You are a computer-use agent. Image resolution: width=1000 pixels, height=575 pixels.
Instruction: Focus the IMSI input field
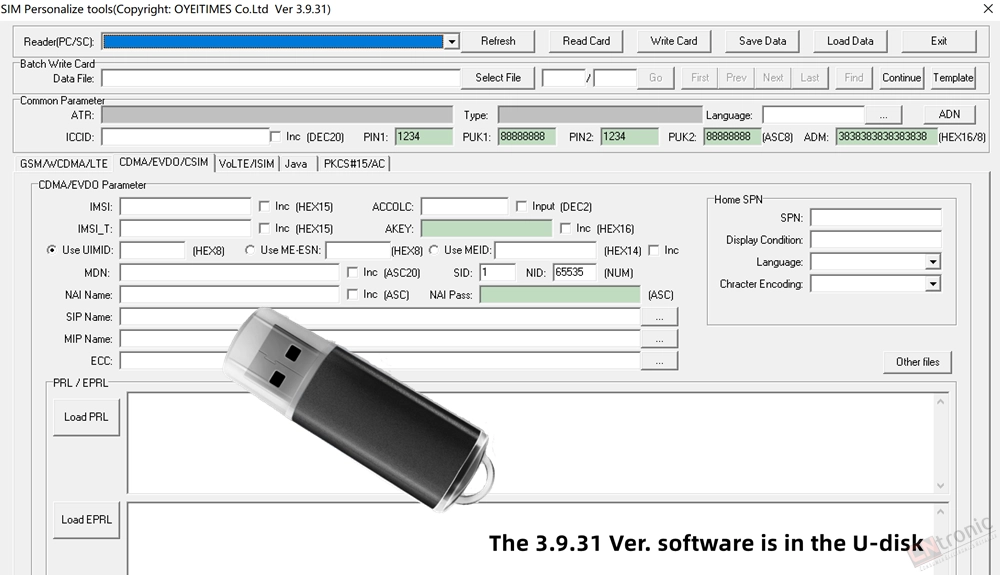(x=185, y=207)
